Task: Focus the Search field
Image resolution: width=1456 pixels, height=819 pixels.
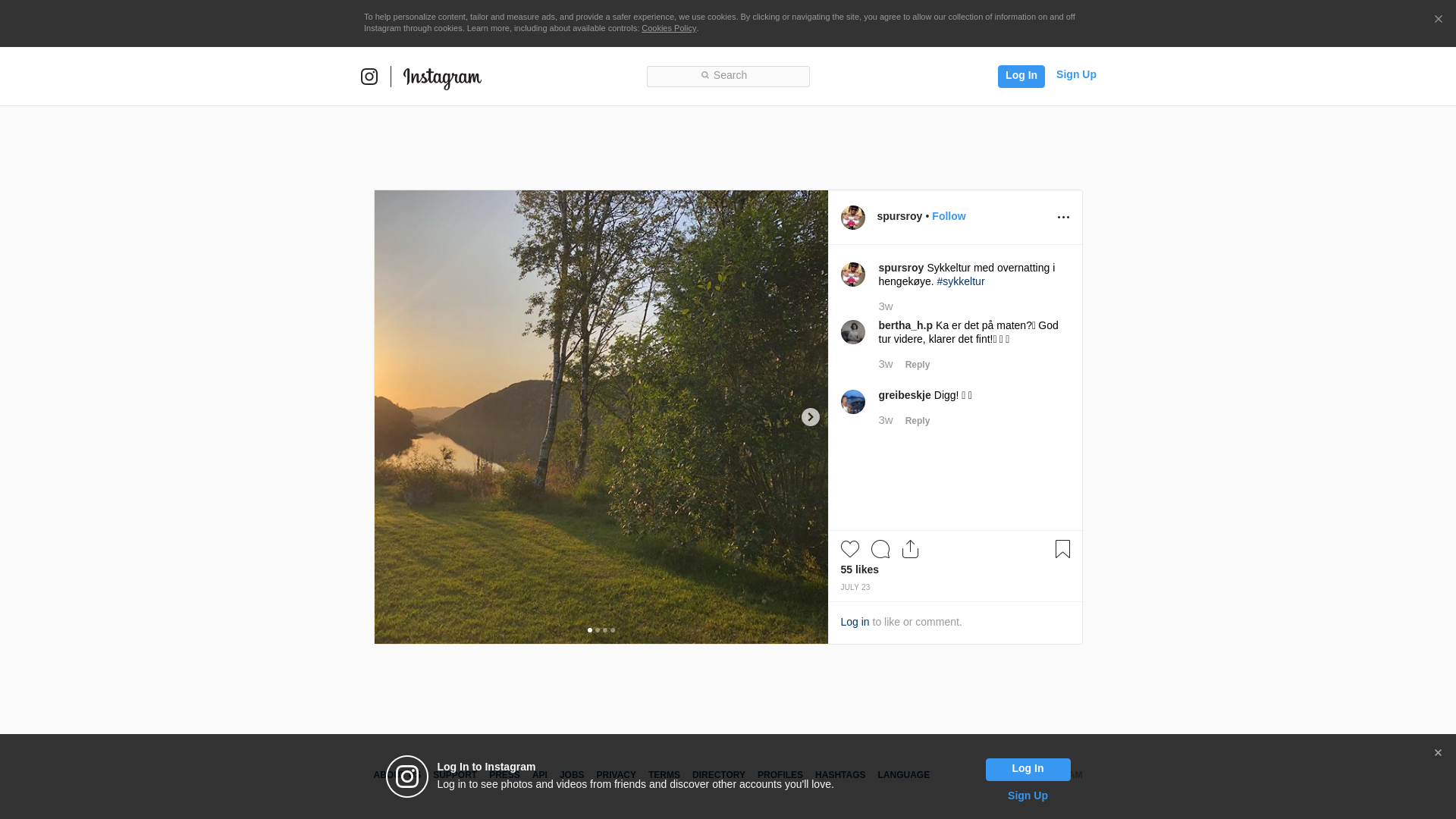Action: [x=728, y=76]
